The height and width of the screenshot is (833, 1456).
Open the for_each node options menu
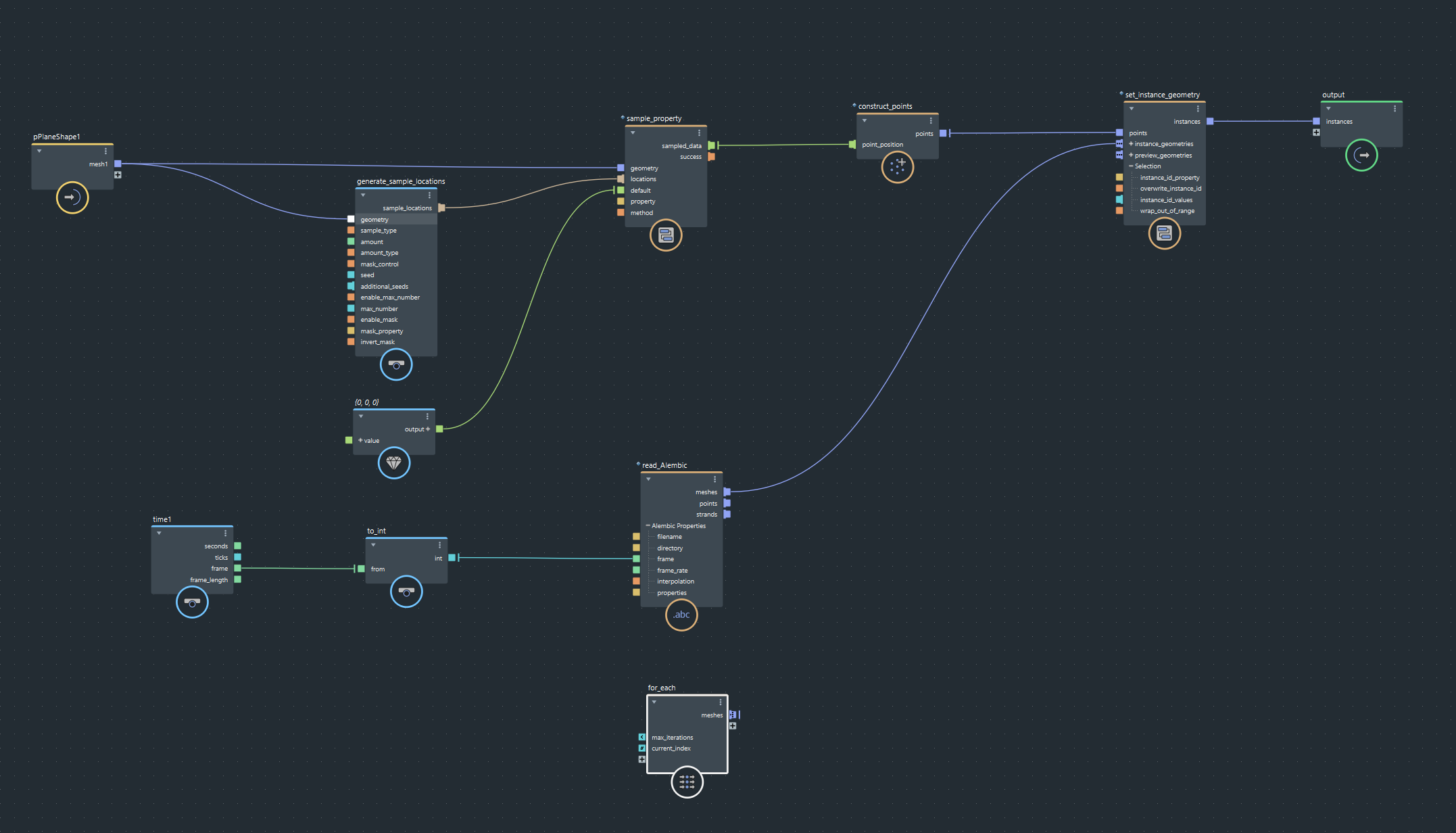click(720, 703)
